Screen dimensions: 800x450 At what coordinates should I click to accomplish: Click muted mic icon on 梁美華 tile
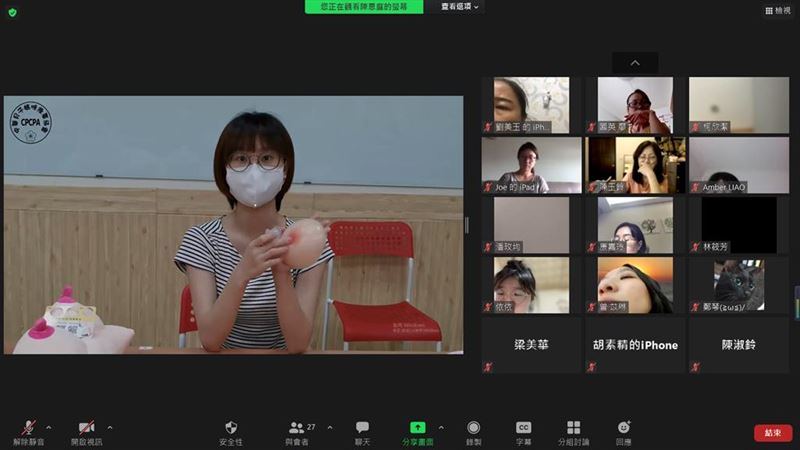488,367
